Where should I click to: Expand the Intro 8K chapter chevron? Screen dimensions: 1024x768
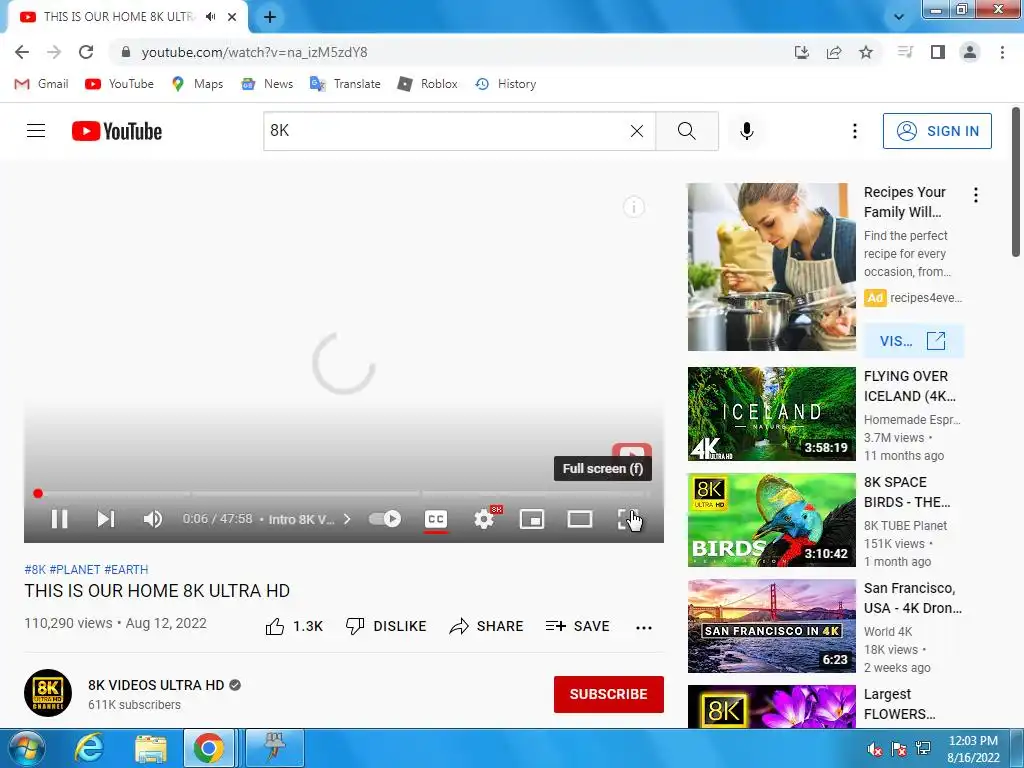pos(347,519)
